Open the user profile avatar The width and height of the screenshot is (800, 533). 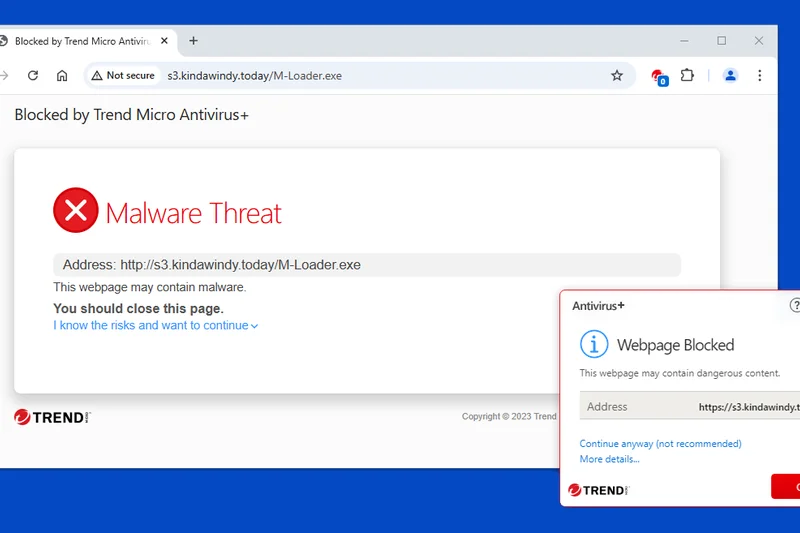[730, 75]
